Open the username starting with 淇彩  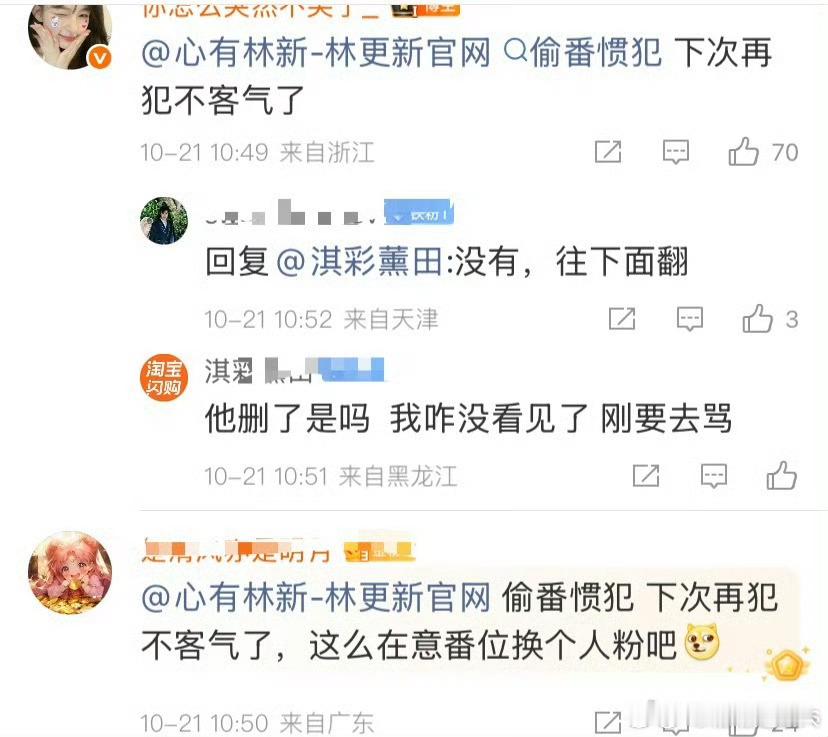pos(294,370)
